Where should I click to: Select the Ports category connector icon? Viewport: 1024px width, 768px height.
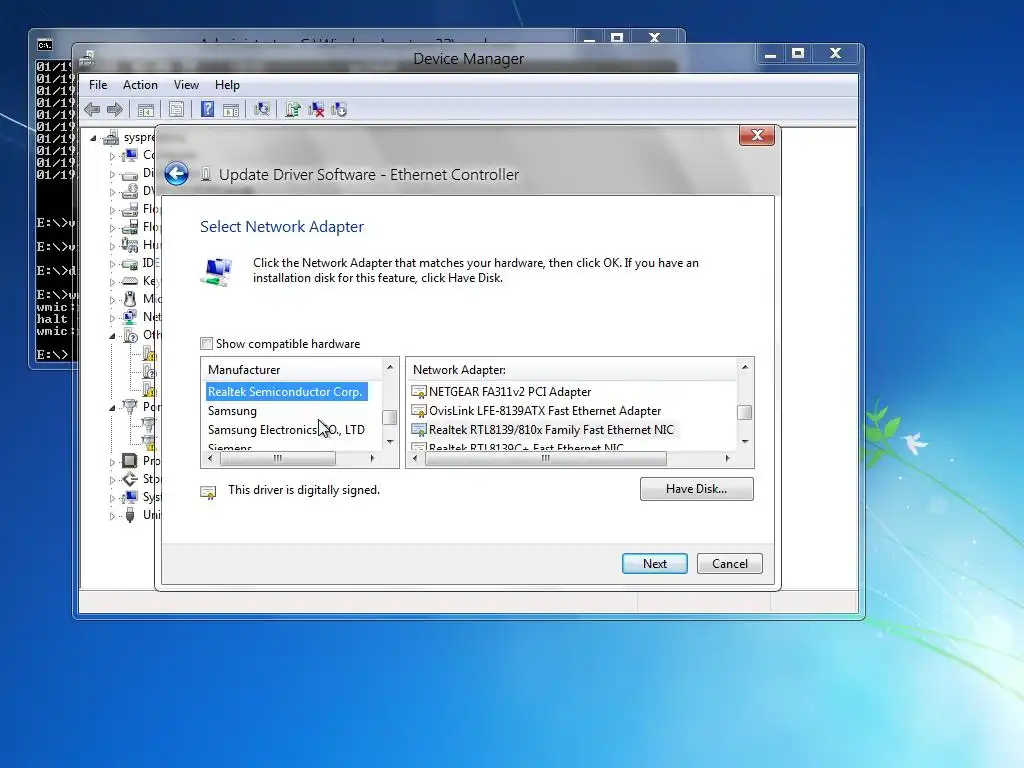coord(130,407)
